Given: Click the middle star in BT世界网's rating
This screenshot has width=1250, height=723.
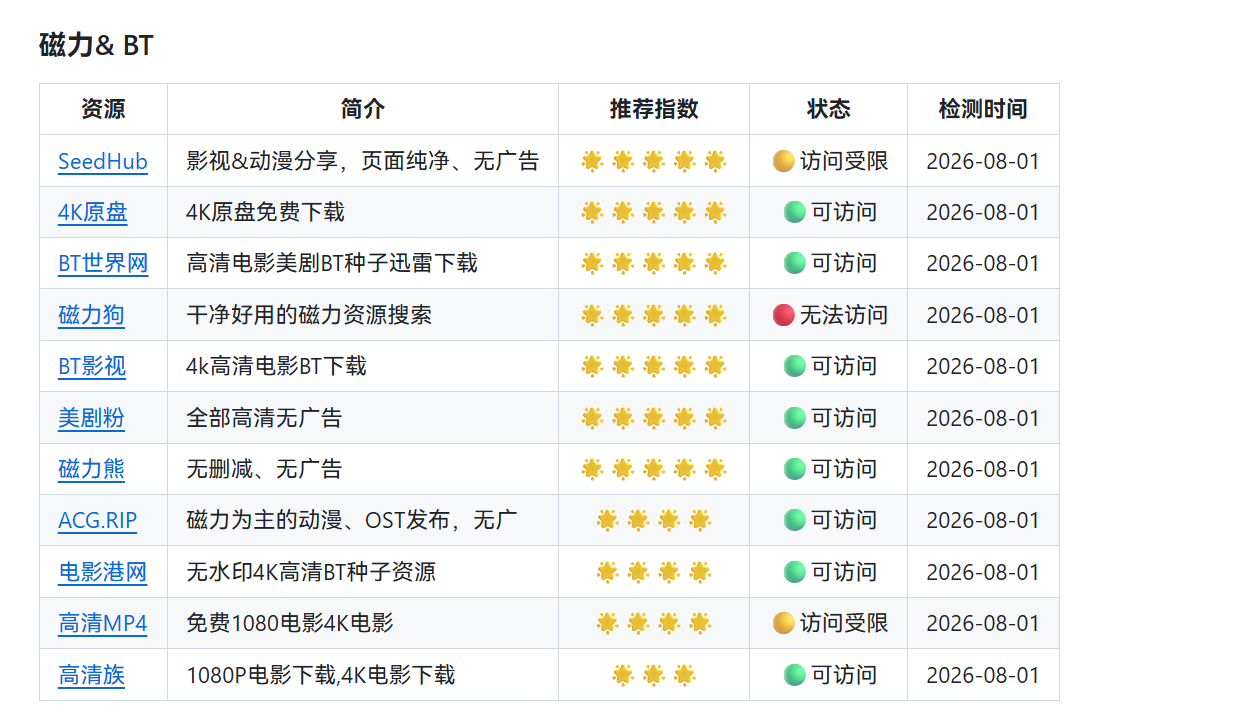Looking at the screenshot, I should [x=654, y=263].
